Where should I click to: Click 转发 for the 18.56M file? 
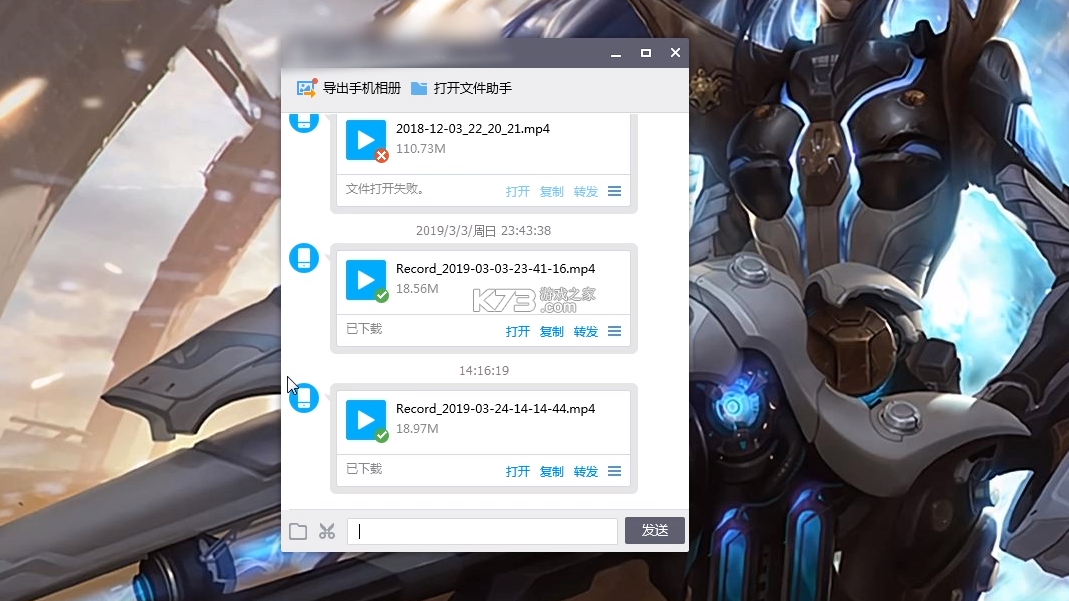(x=586, y=331)
